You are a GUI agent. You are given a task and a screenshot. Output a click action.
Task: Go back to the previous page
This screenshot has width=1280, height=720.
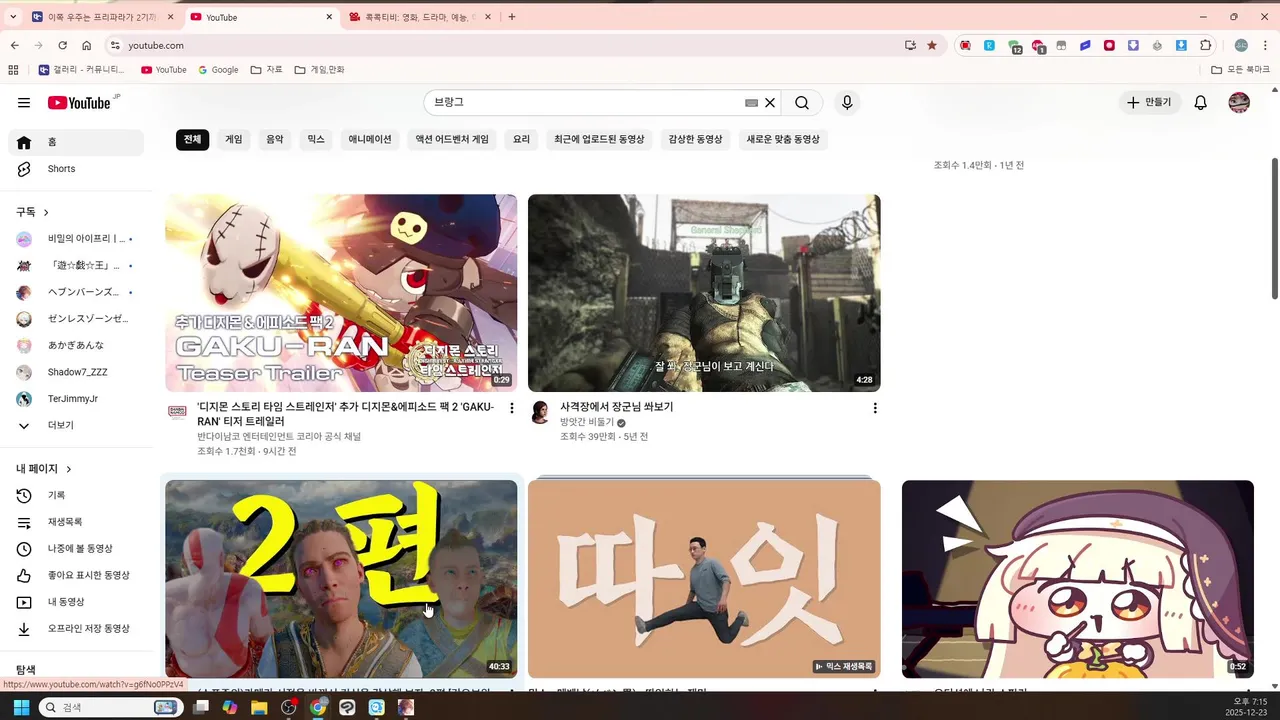15,45
